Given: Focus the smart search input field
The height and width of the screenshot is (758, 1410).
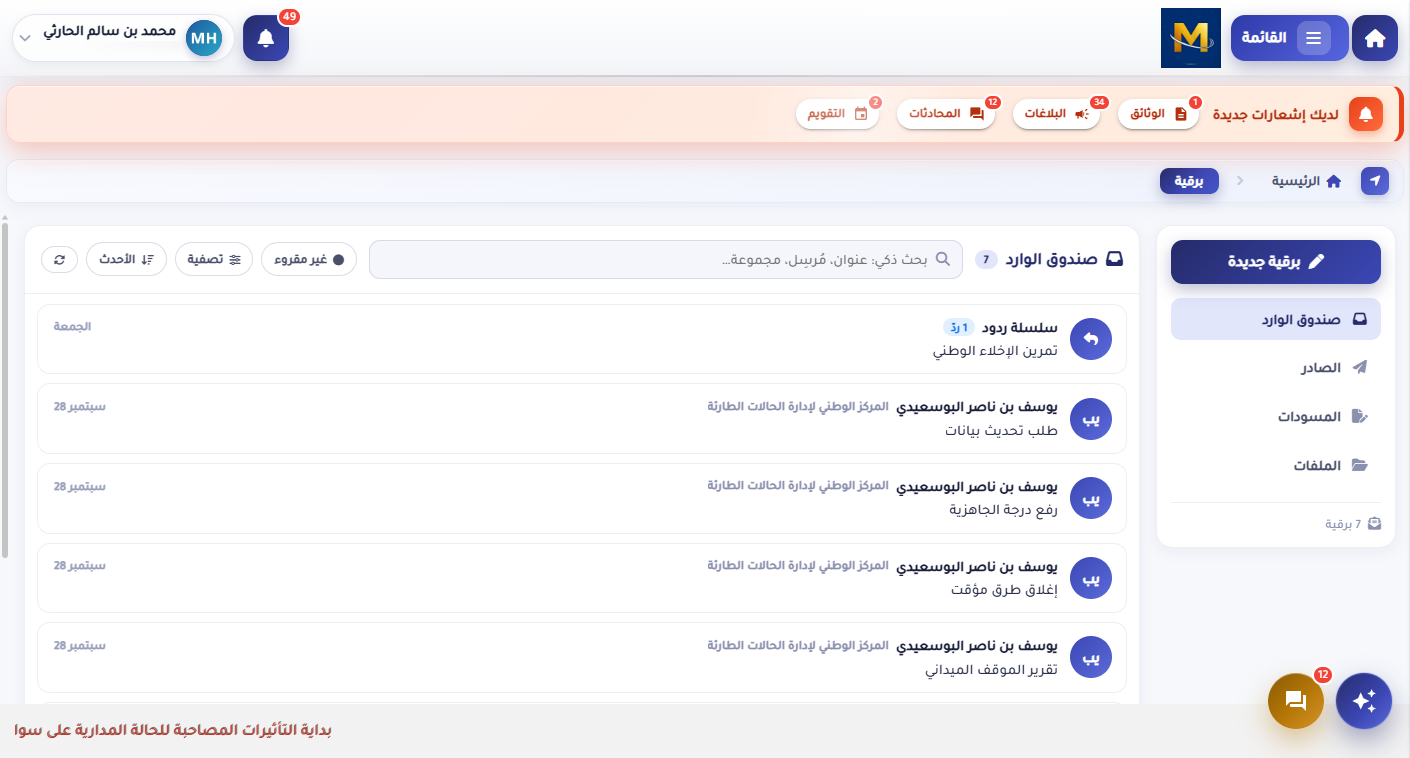Looking at the screenshot, I should click(666, 259).
